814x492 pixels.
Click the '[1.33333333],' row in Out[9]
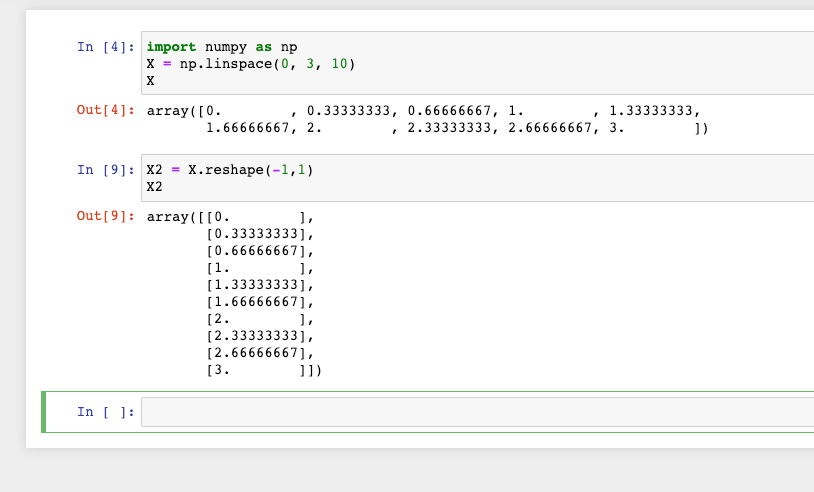pyautogui.click(x=260, y=285)
